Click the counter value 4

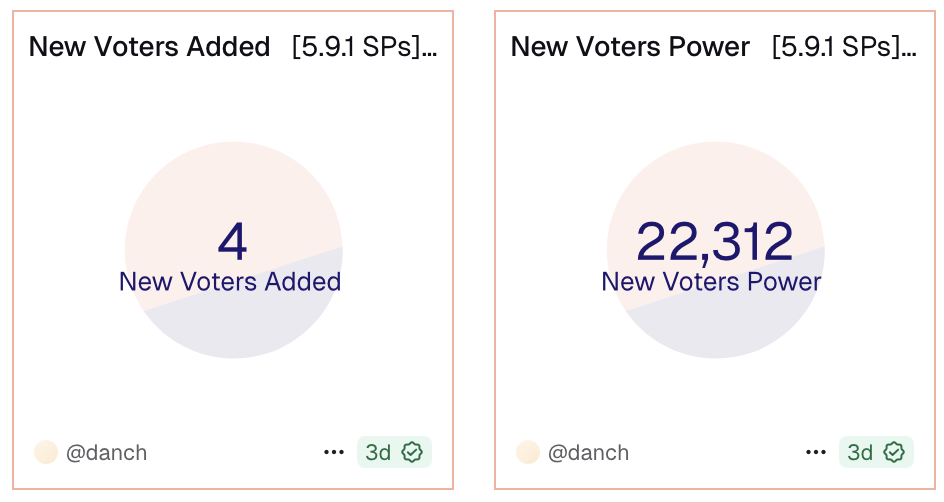pyautogui.click(x=232, y=241)
